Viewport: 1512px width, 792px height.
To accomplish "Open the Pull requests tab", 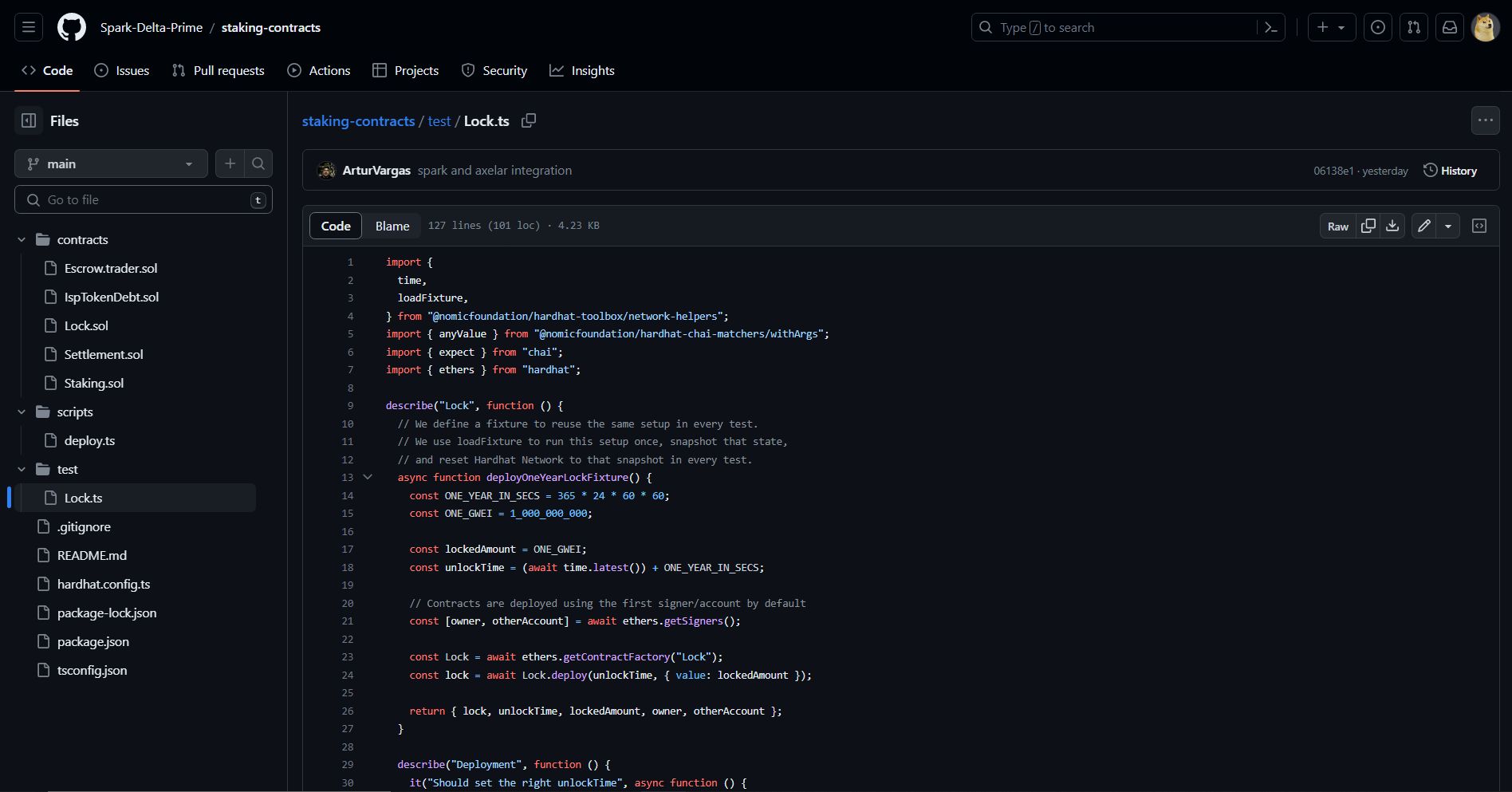I will [218, 70].
